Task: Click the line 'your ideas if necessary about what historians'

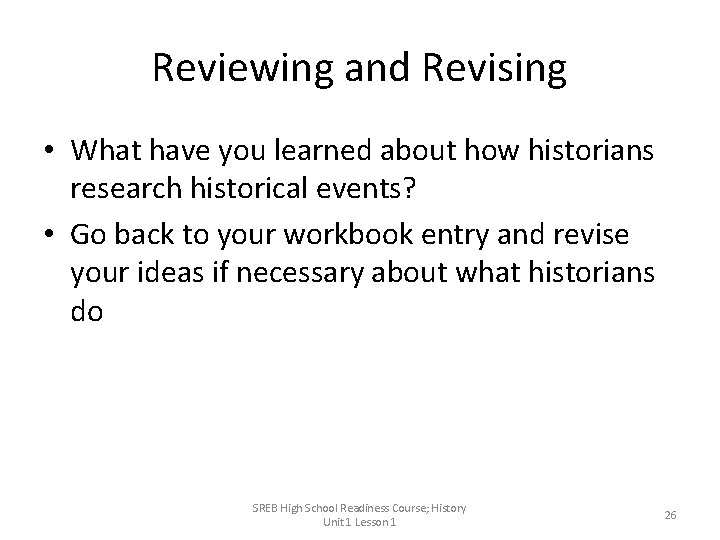Action: pos(362,273)
